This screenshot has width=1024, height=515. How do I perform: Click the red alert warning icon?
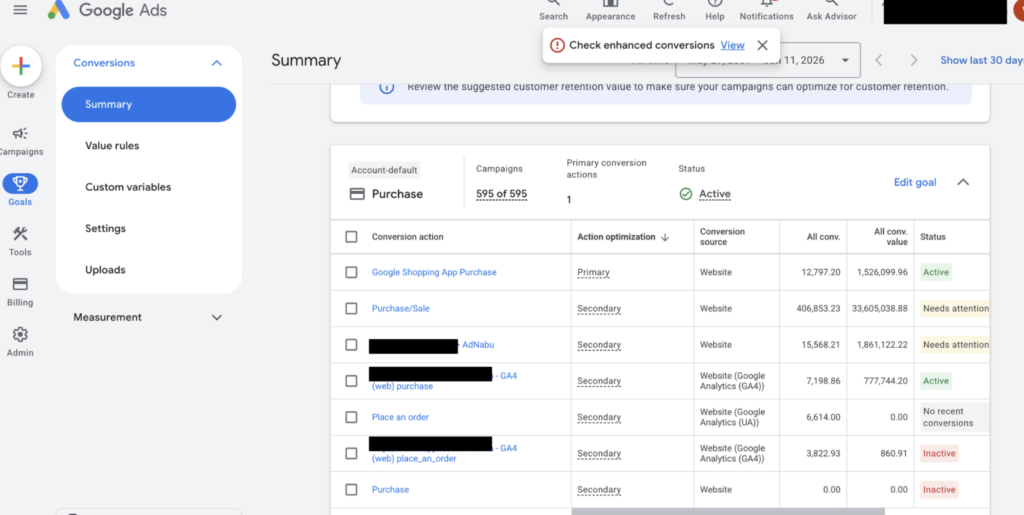[x=556, y=45]
